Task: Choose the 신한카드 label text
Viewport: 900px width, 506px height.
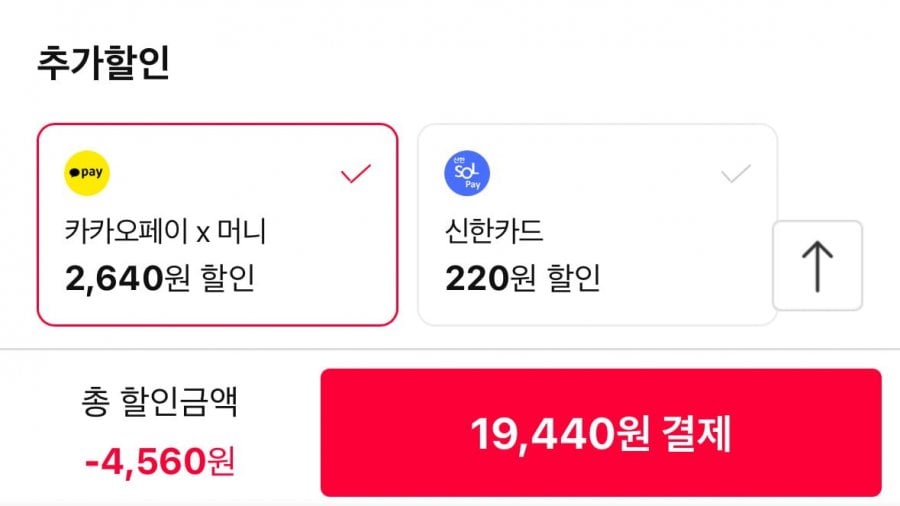Action: coord(494,231)
